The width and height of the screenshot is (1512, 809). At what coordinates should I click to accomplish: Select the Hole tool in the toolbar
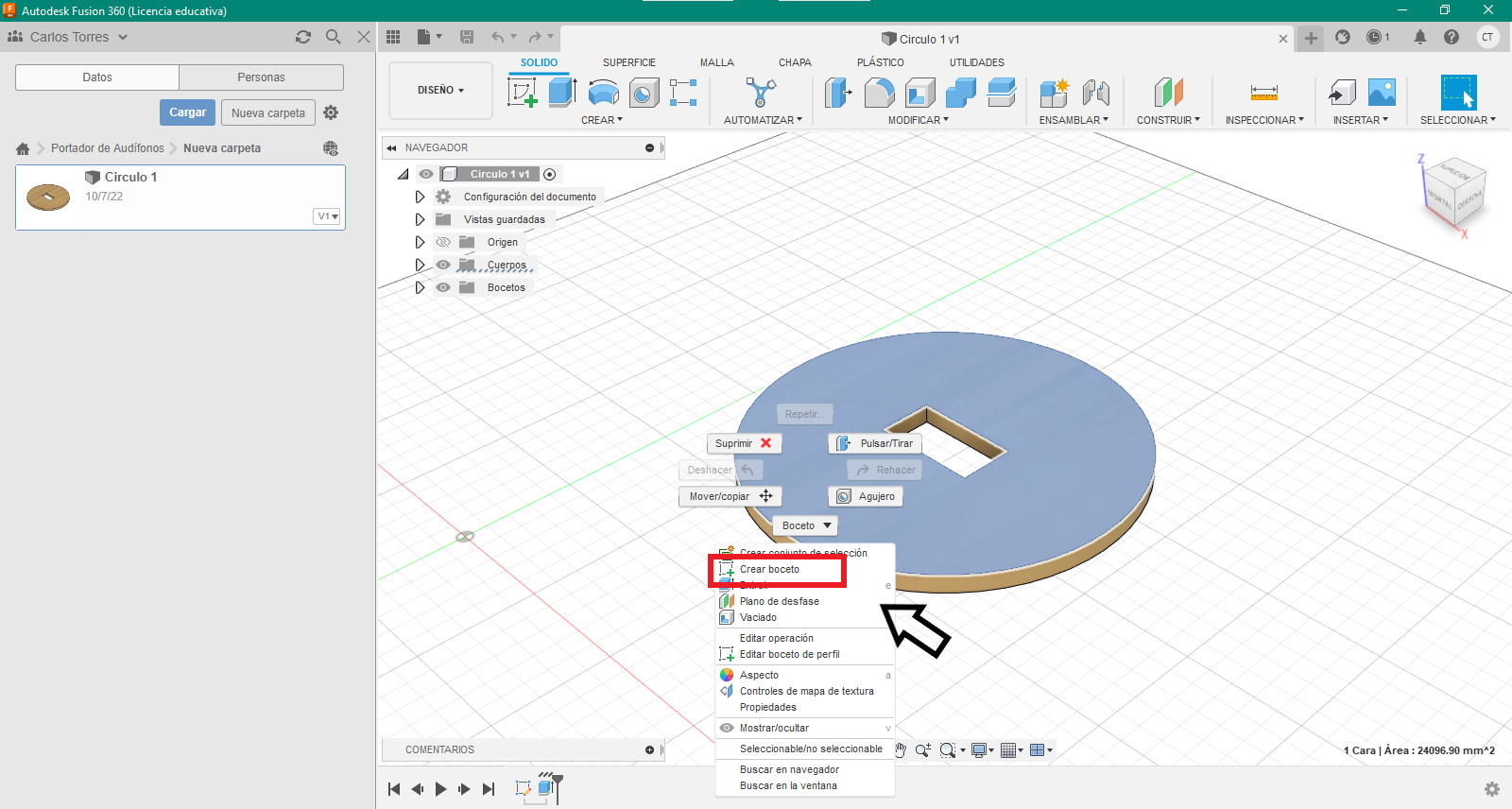(644, 93)
